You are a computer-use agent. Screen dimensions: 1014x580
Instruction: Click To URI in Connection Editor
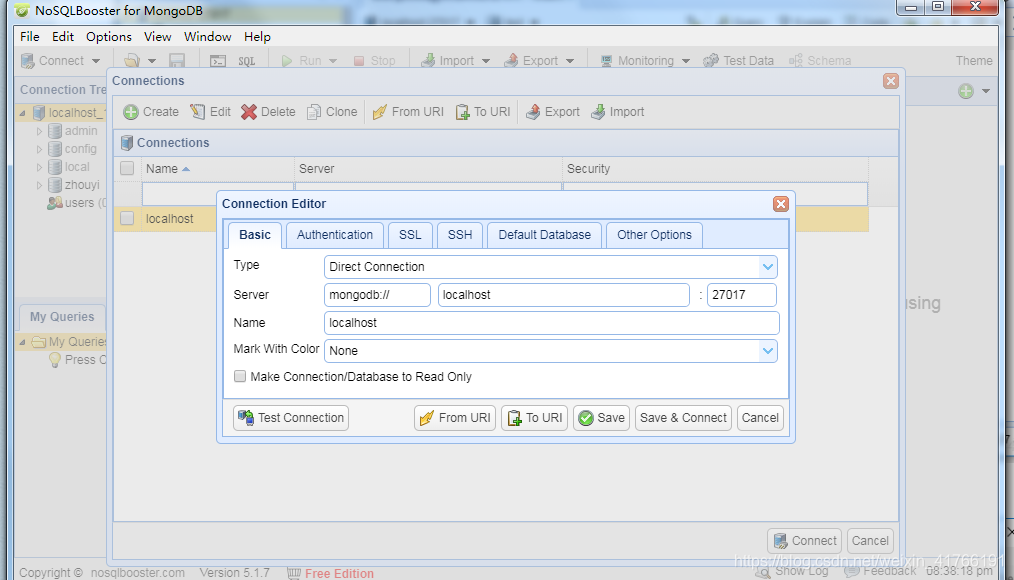click(535, 418)
